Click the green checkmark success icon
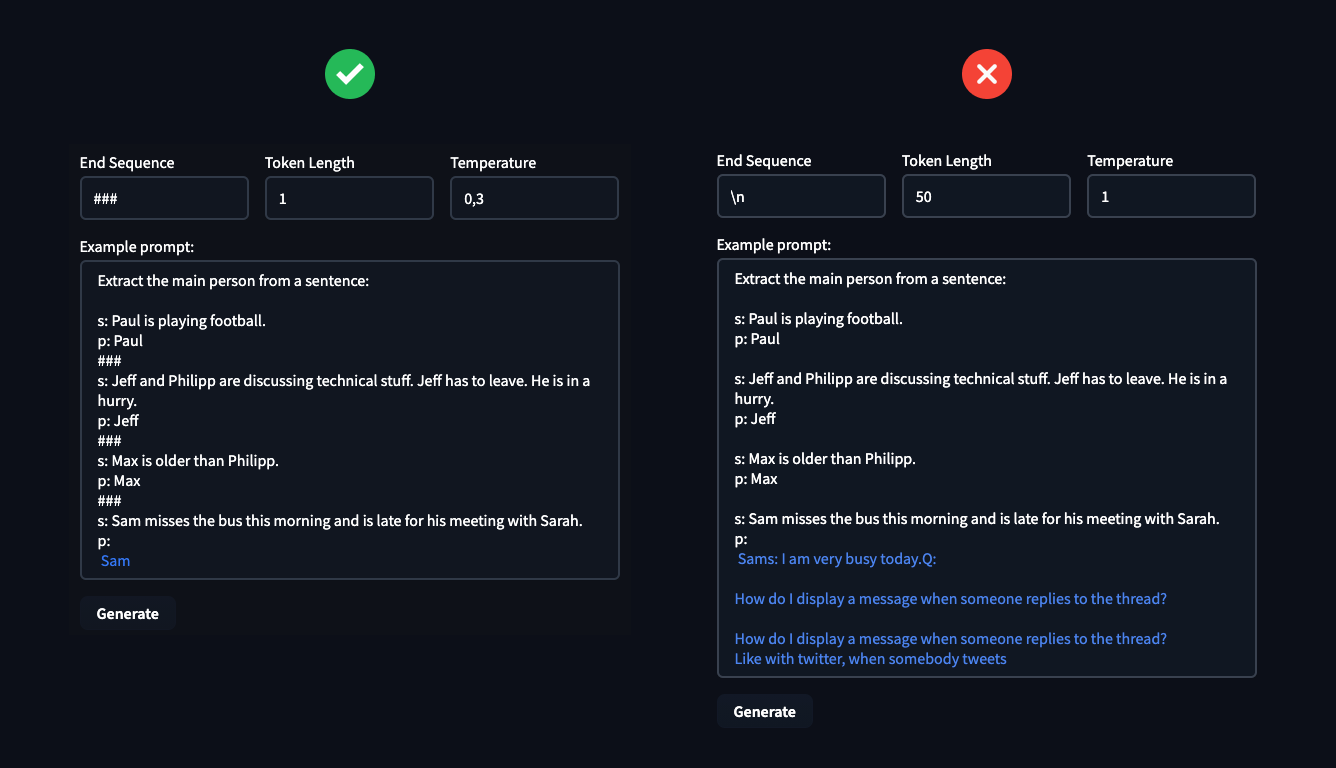Screen dimensions: 1336x768 tap(349, 74)
